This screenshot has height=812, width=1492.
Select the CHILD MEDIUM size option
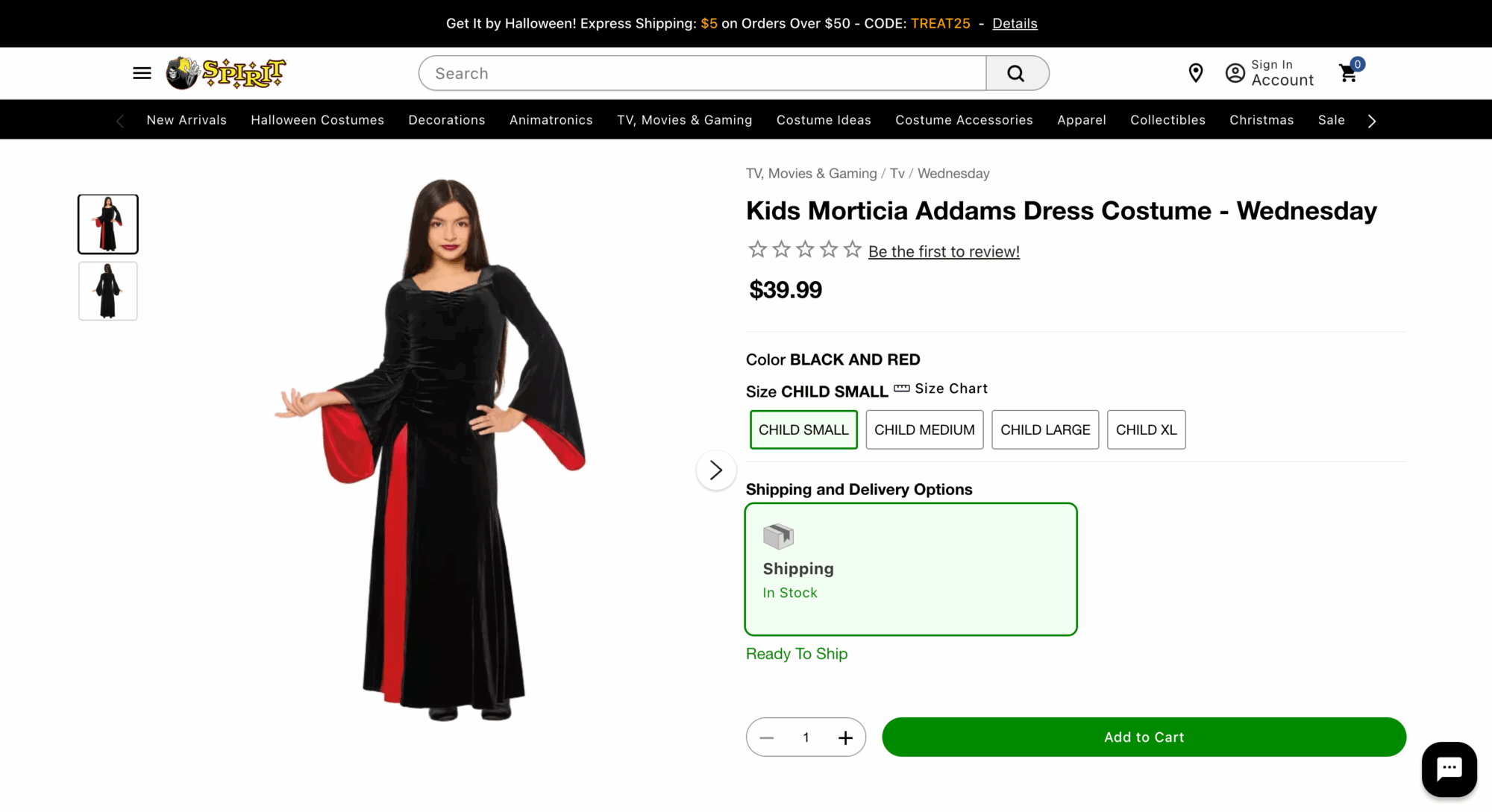[x=924, y=429]
